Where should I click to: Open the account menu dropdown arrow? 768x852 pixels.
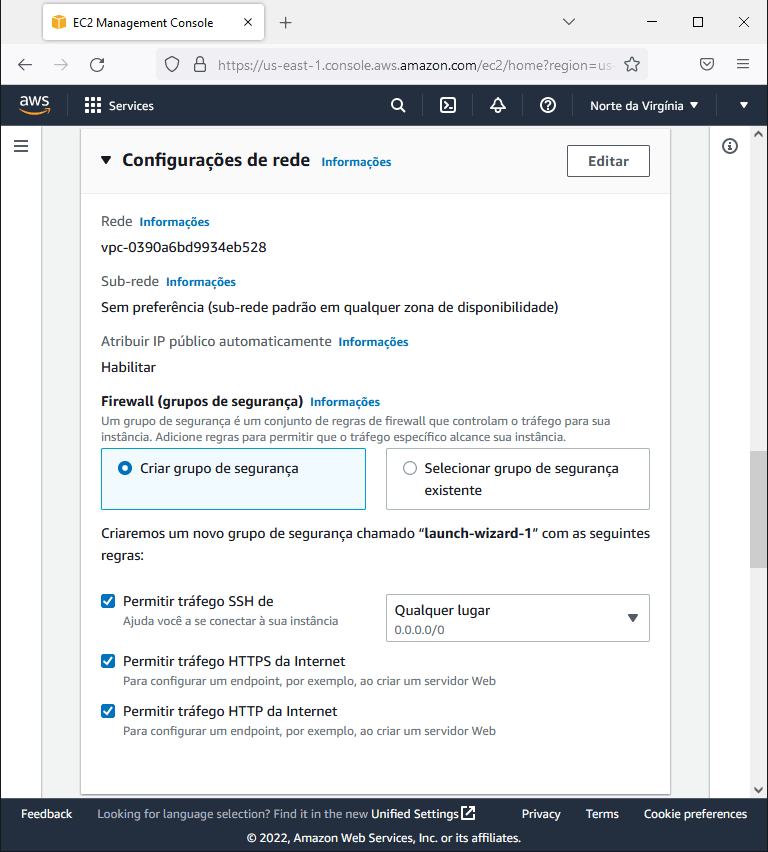click(x=744, y=105)
